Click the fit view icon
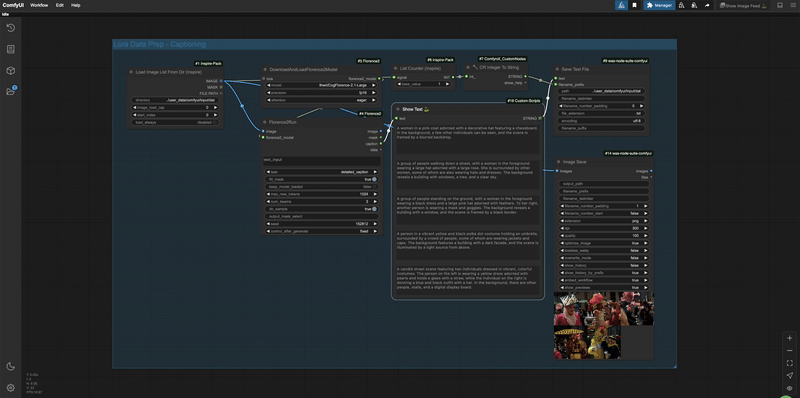This screenshot has width=800, height=398. (x=790, y=363)
